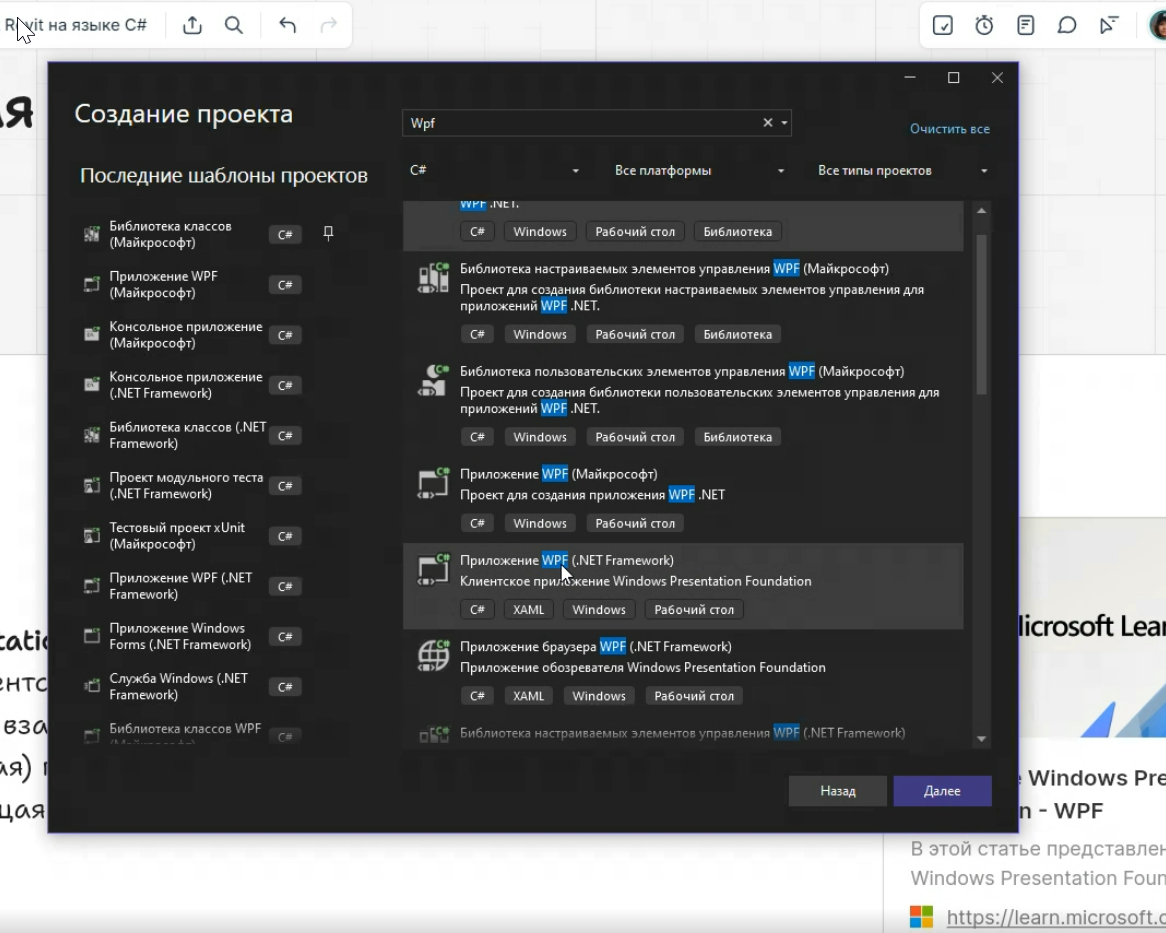Click the icon beside recent Приложение Windows Forms
Screen dimensions: 1166x933
[x=91, y=636]
